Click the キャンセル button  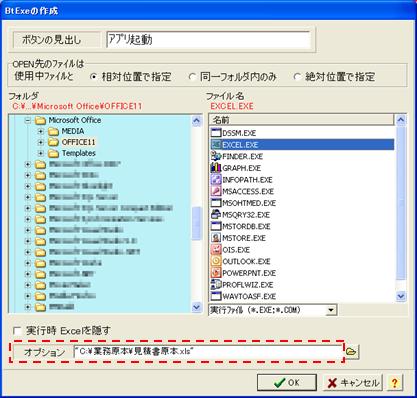tap(353, 382)
